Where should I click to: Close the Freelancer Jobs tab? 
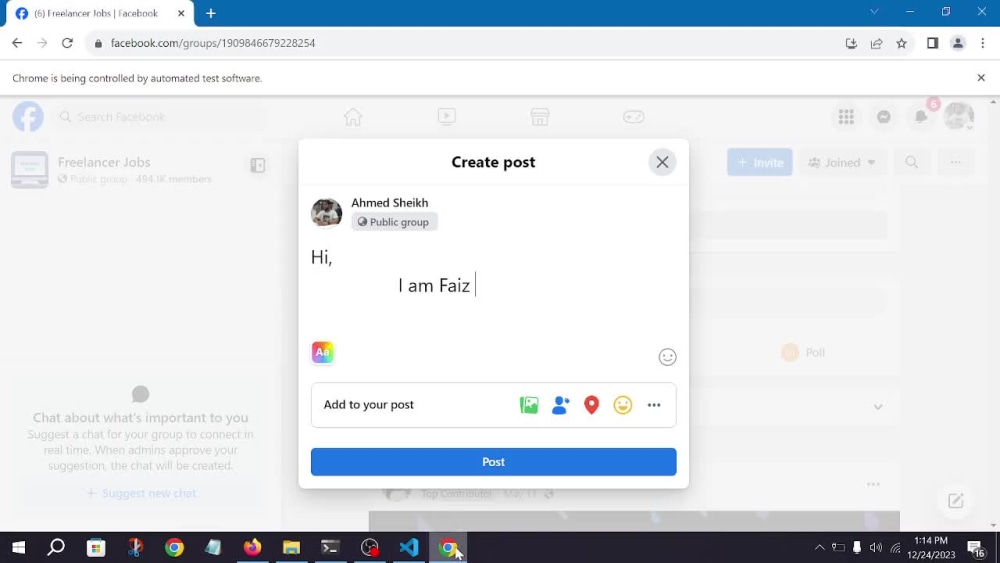[x=181, y=13]
